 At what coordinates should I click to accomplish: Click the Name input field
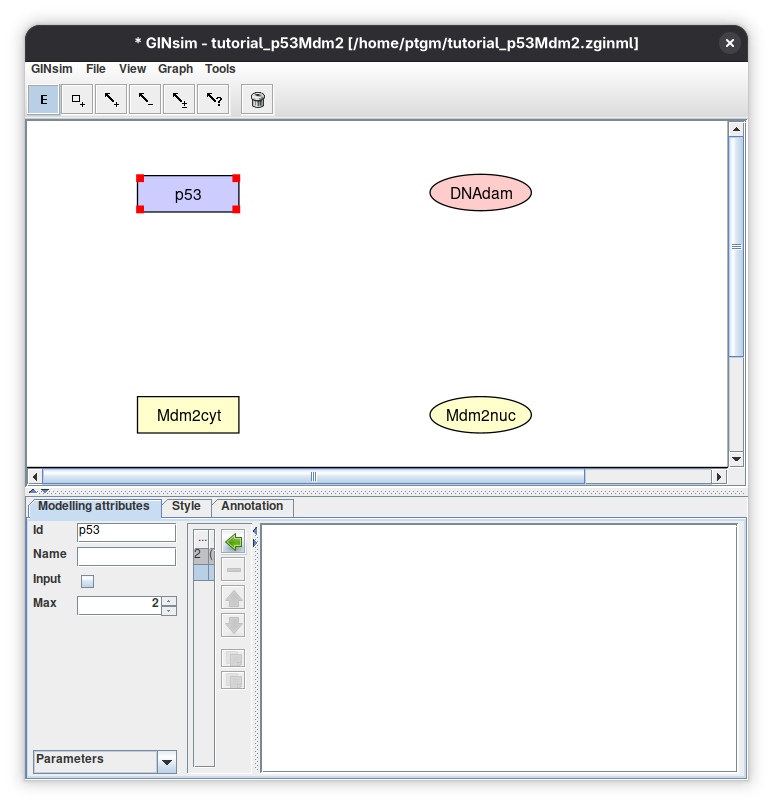point(126,557)
